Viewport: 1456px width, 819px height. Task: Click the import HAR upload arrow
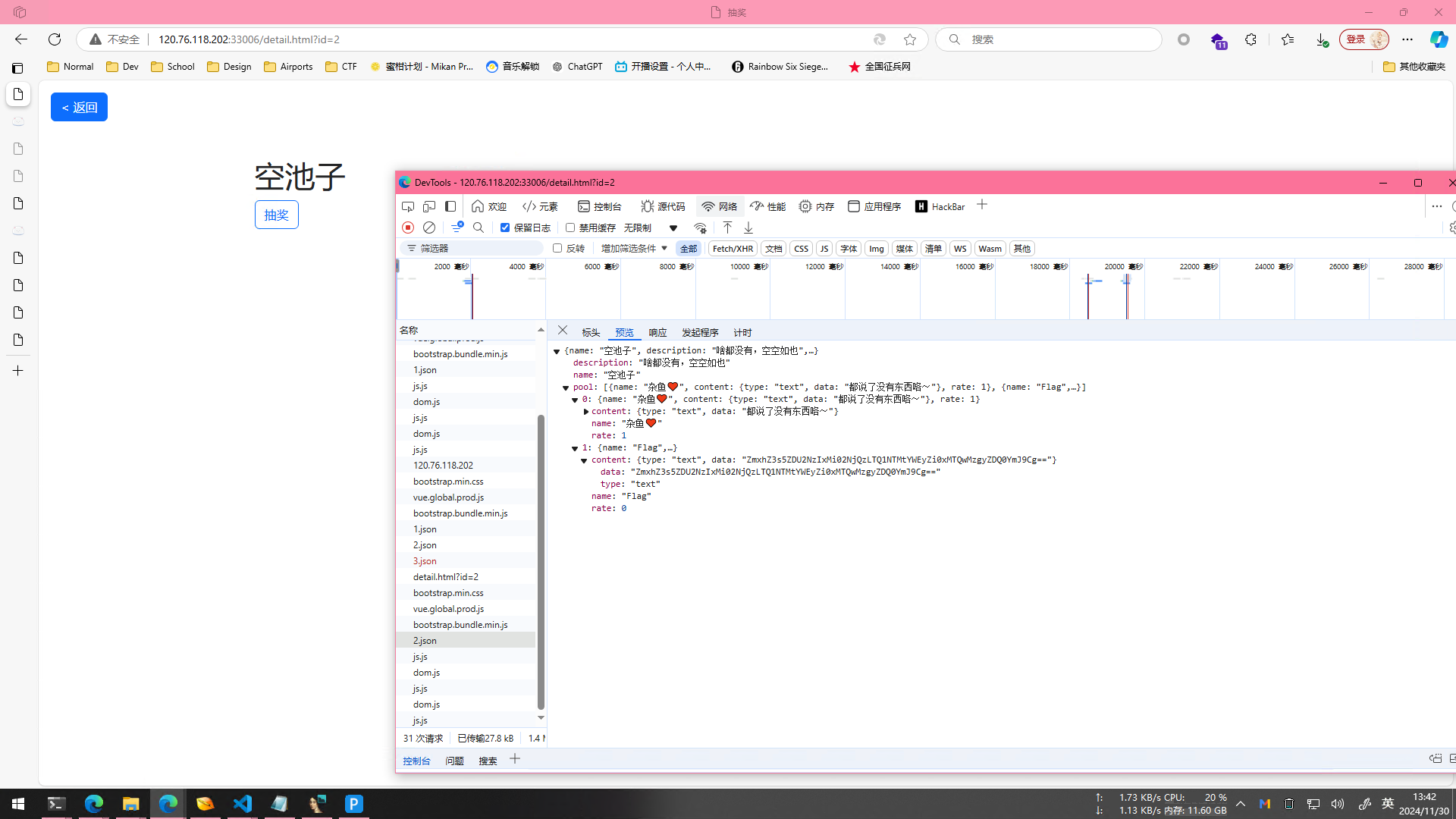point(727,227)
